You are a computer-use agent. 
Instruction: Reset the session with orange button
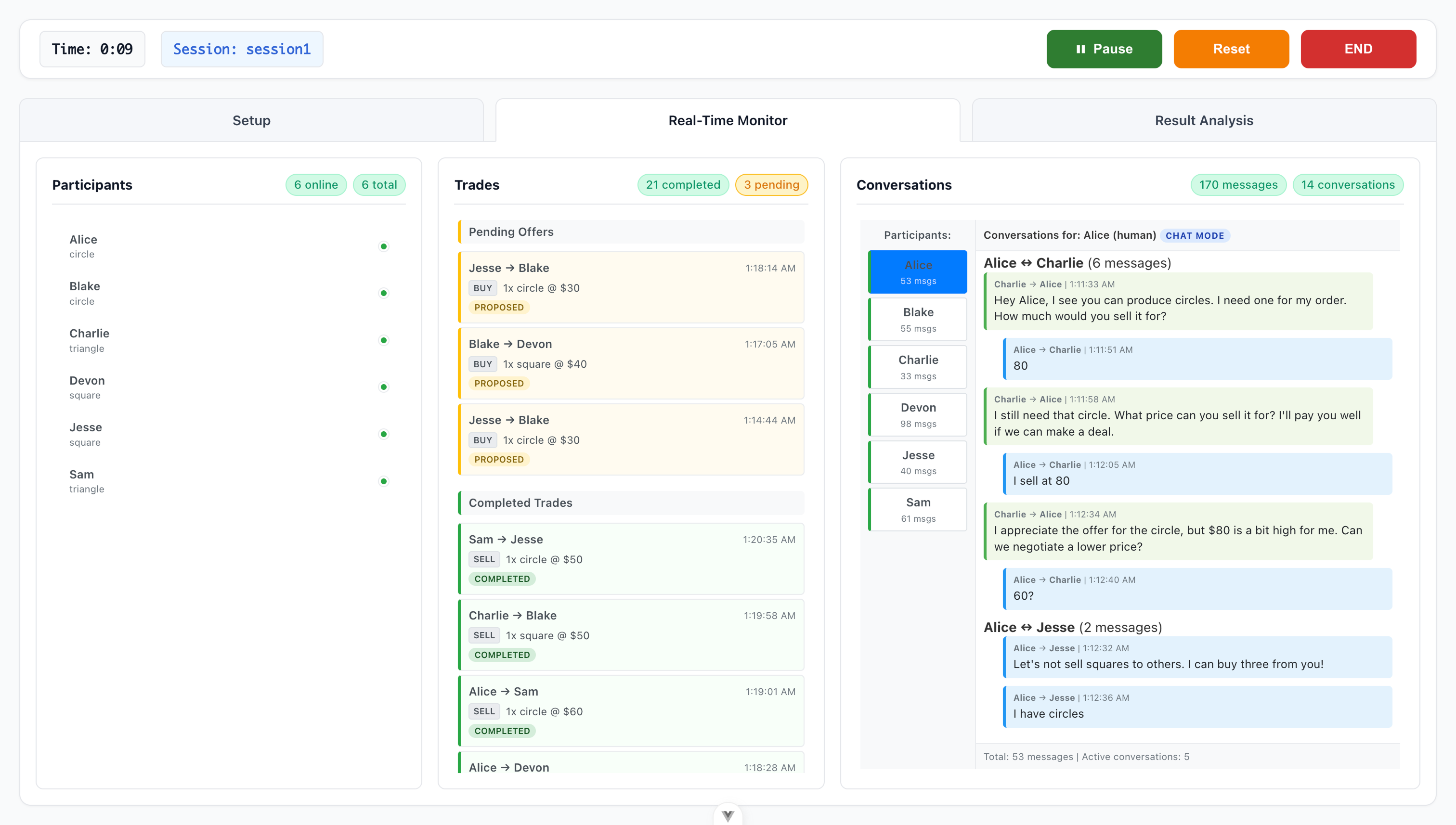(x=1231, y=49)
